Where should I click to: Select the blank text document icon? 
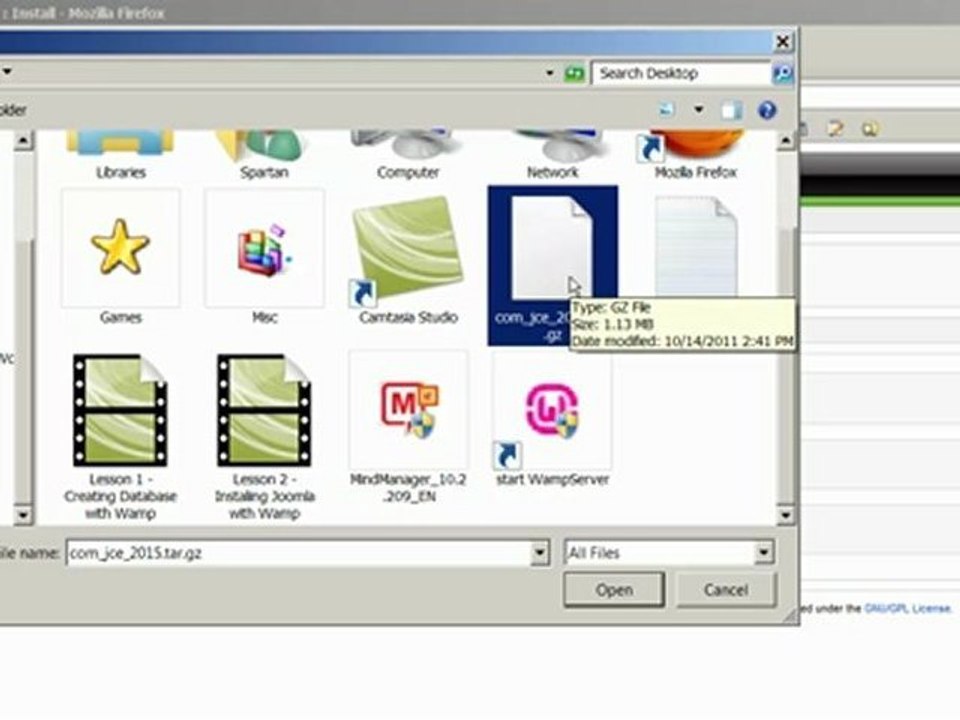coord(696,246)
